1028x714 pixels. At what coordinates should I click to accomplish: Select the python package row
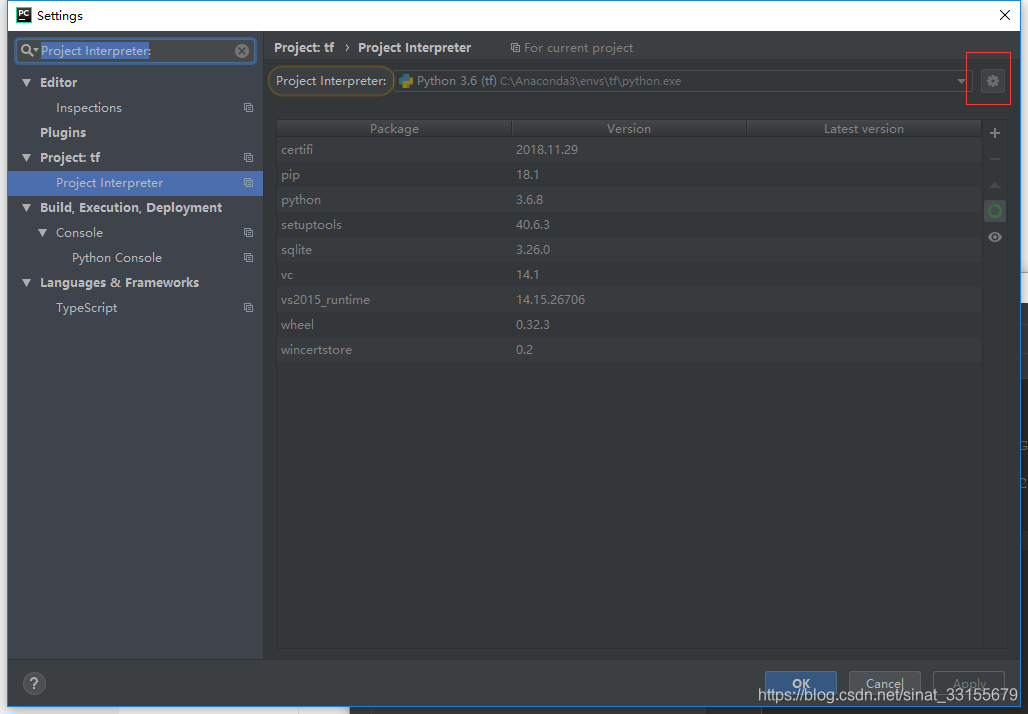point(629,199)
